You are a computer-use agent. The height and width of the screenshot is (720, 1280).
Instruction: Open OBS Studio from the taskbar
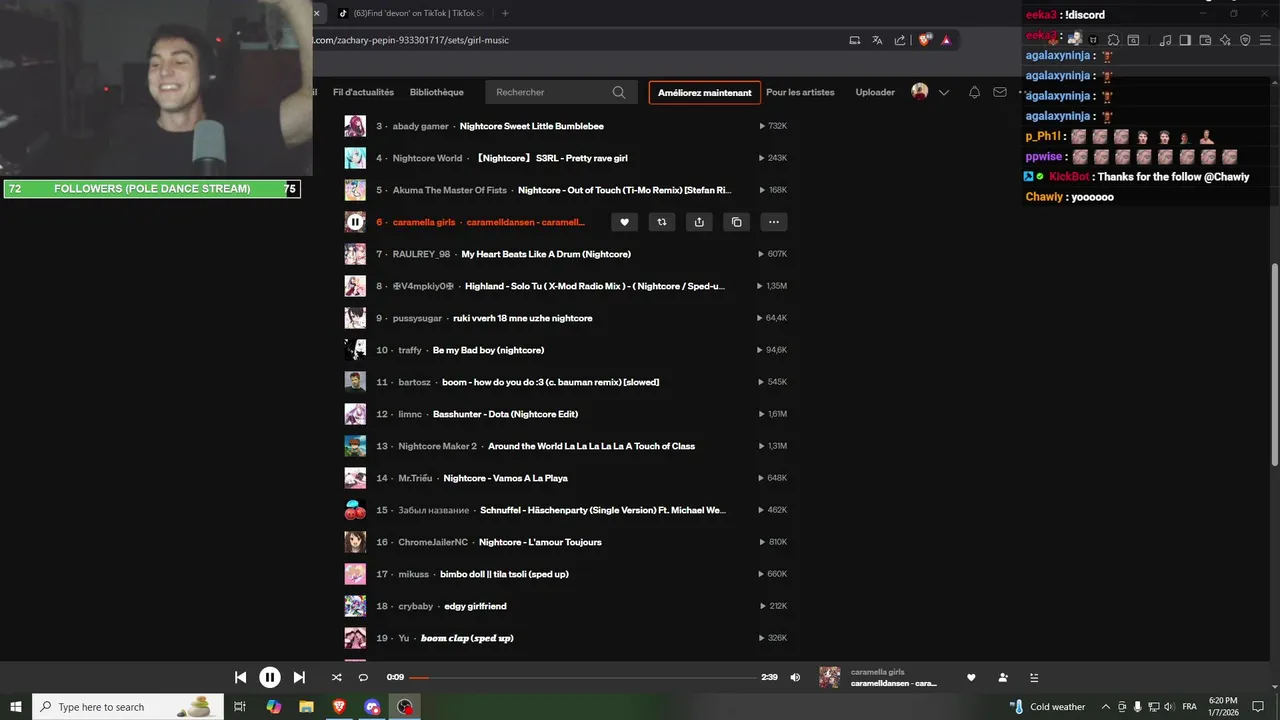pyautogui.click(x=405, y=707)
